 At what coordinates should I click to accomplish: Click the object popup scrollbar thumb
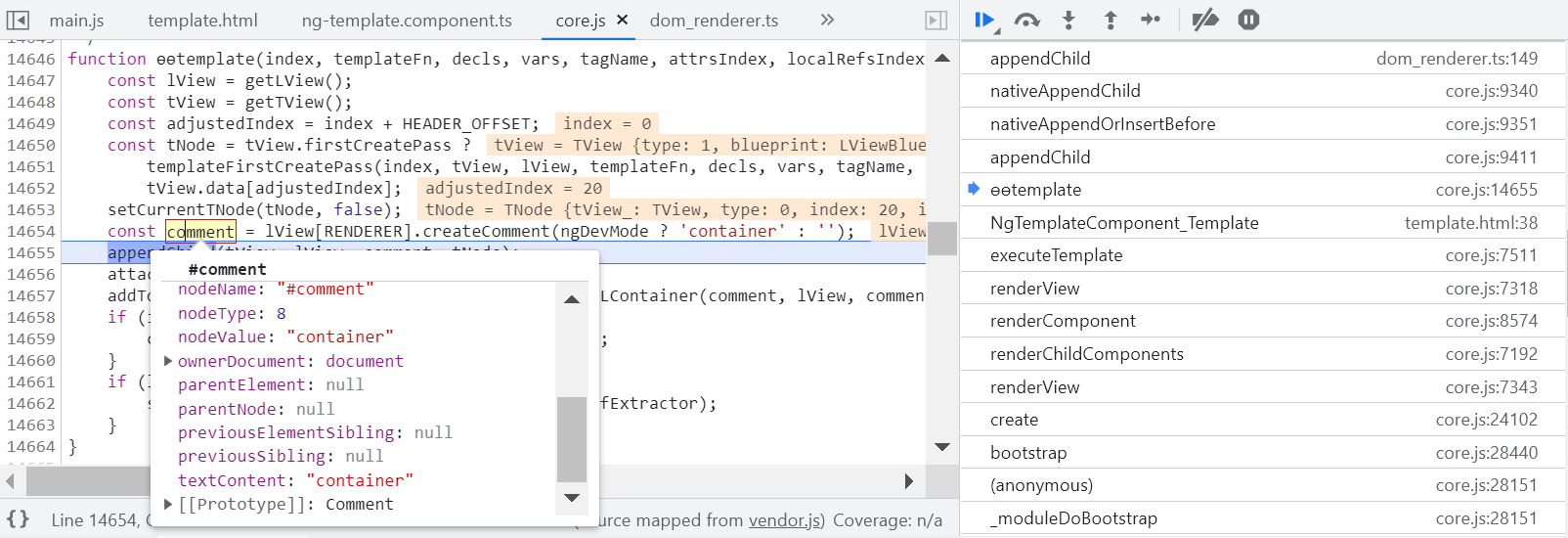pyautogui.click(x=572, y=439)
